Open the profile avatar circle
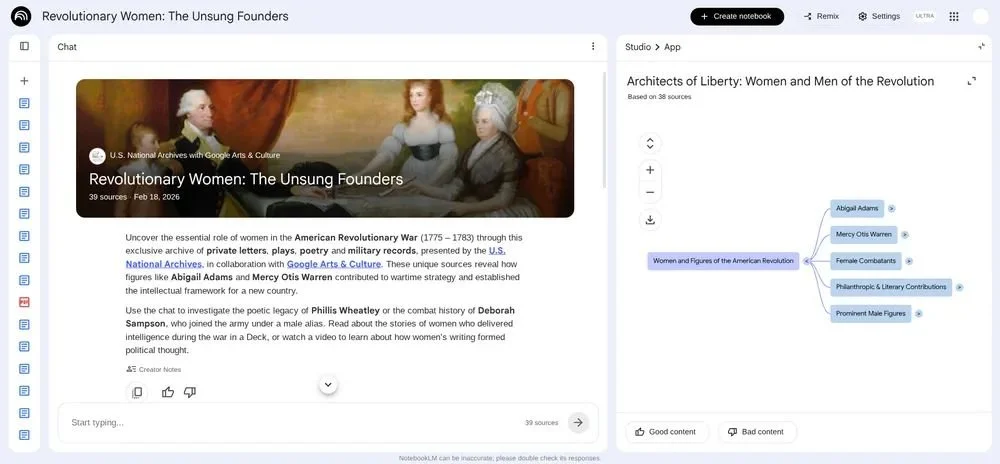The width and height of the screenshot is (1000, 464). (980, 17)
